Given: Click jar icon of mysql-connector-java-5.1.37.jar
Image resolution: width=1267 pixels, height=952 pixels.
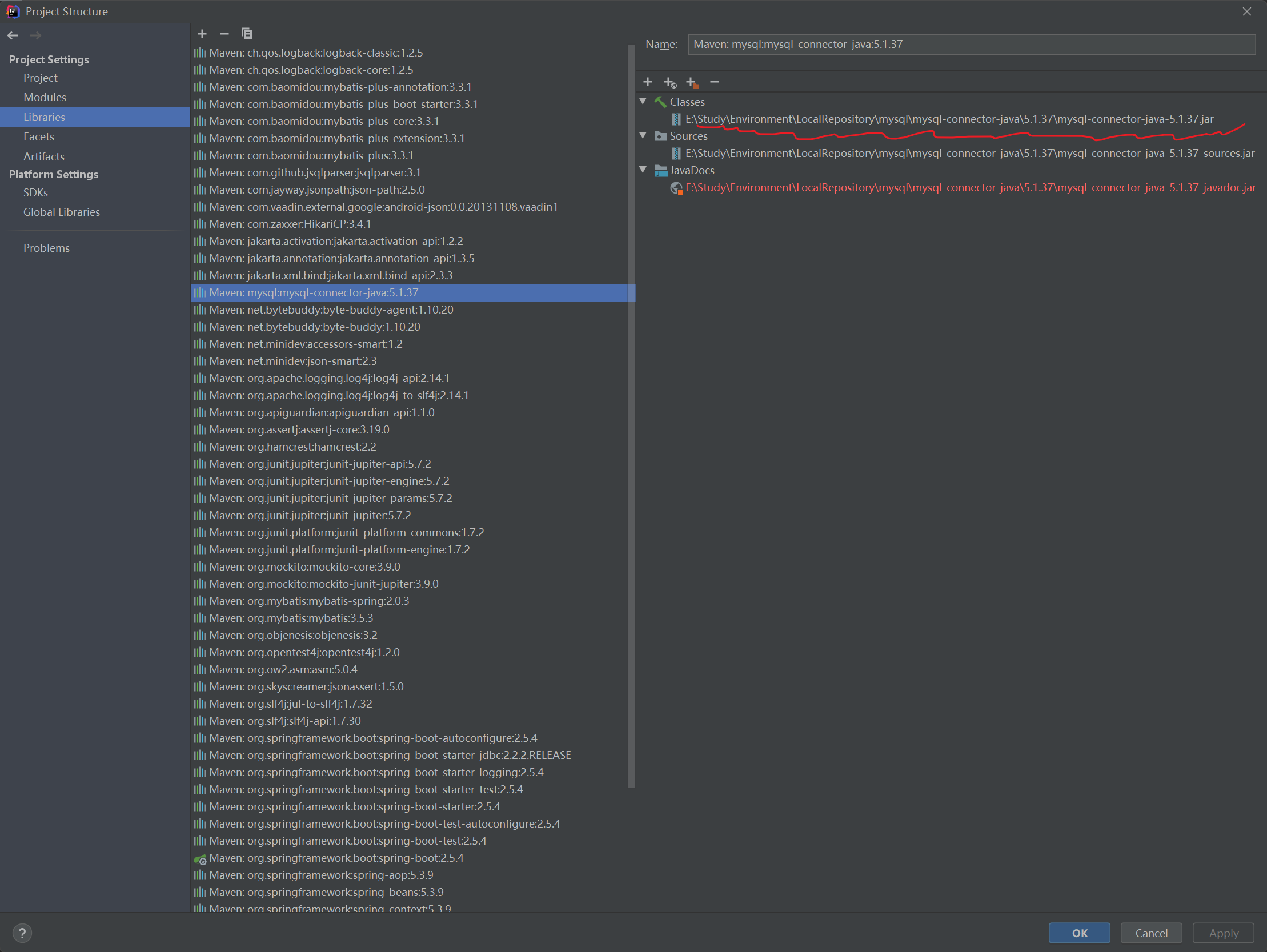Looking at the screenshot, I should 676,119.
